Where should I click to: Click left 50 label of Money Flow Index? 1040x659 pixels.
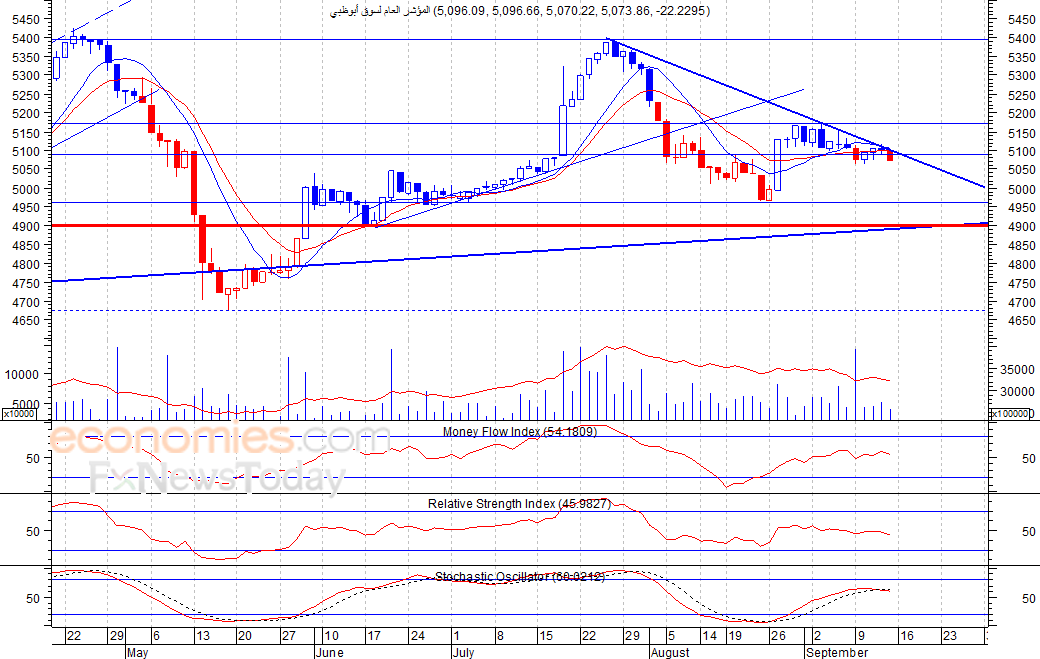[33, 459]
